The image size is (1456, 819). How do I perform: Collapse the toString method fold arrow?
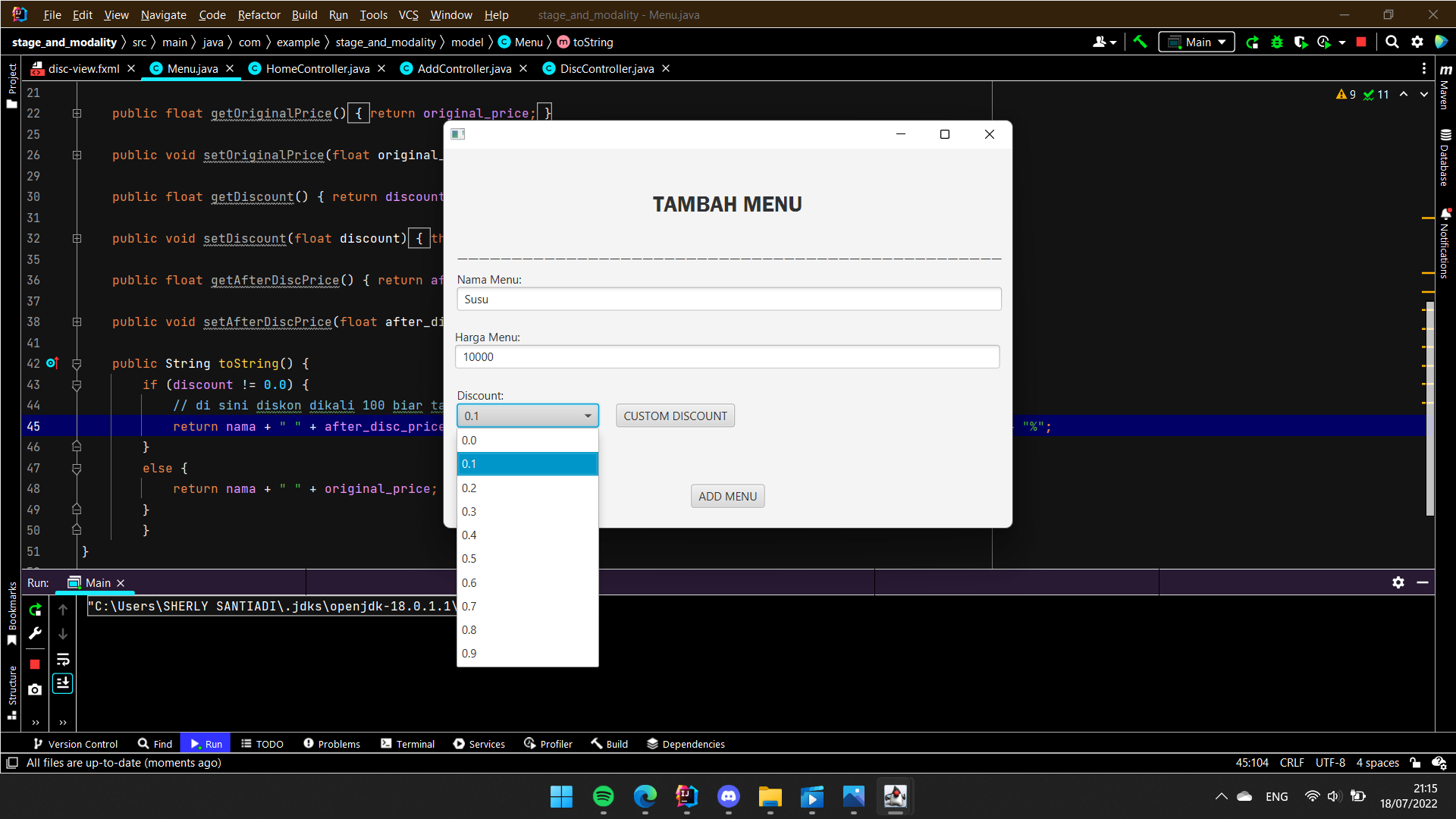tap(77, 363)
